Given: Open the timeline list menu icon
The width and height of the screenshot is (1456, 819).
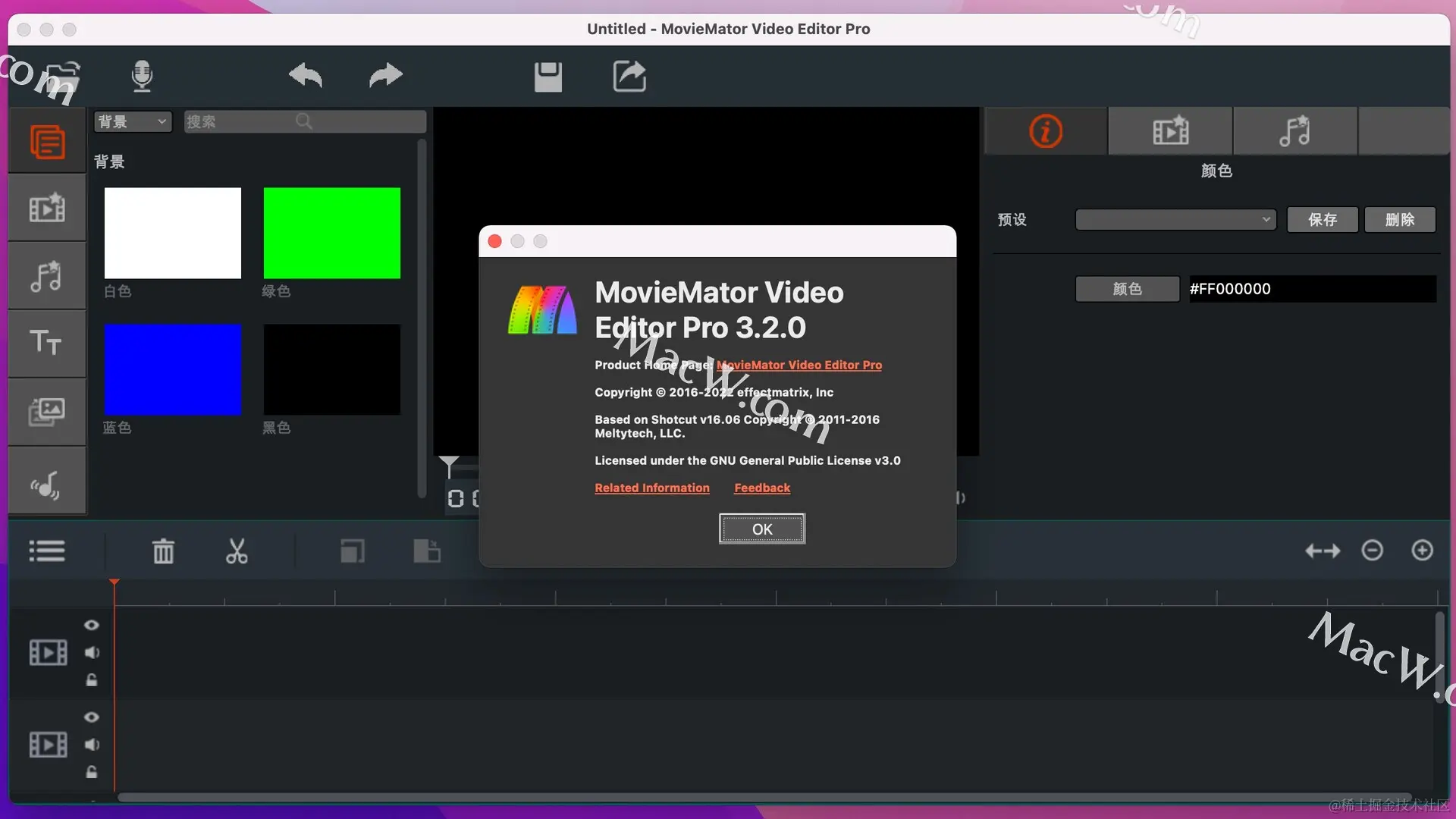Looking at the screenshot, I should point(47,551).
